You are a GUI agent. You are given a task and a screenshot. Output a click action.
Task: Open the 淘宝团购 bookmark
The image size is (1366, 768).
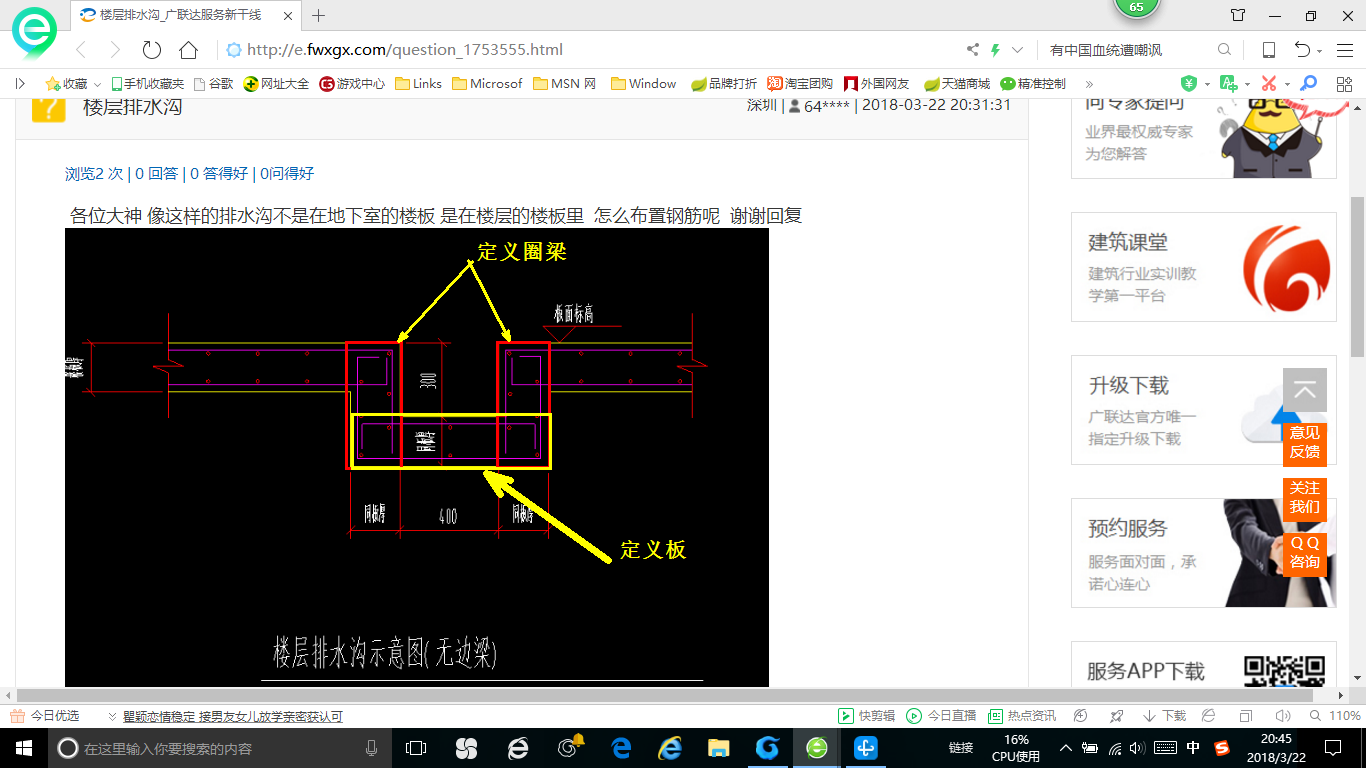click(x=800, y=84)
